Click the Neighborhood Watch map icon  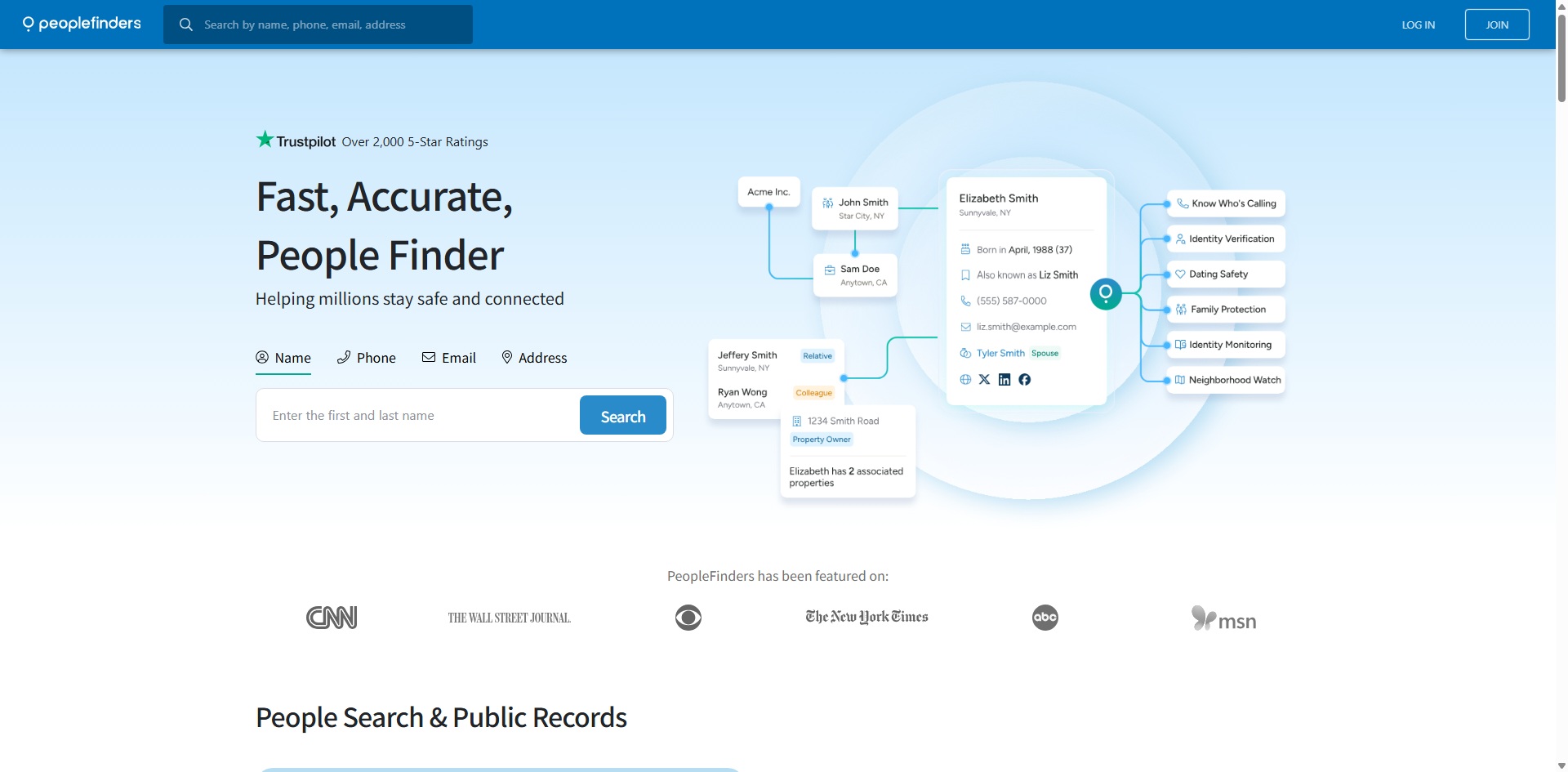click(x=1180, y=380)
